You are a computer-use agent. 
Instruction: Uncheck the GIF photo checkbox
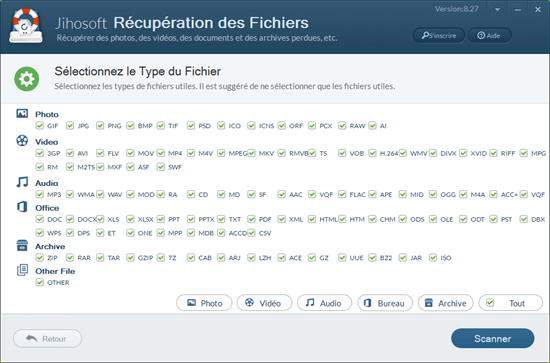[x=40, y=126]
